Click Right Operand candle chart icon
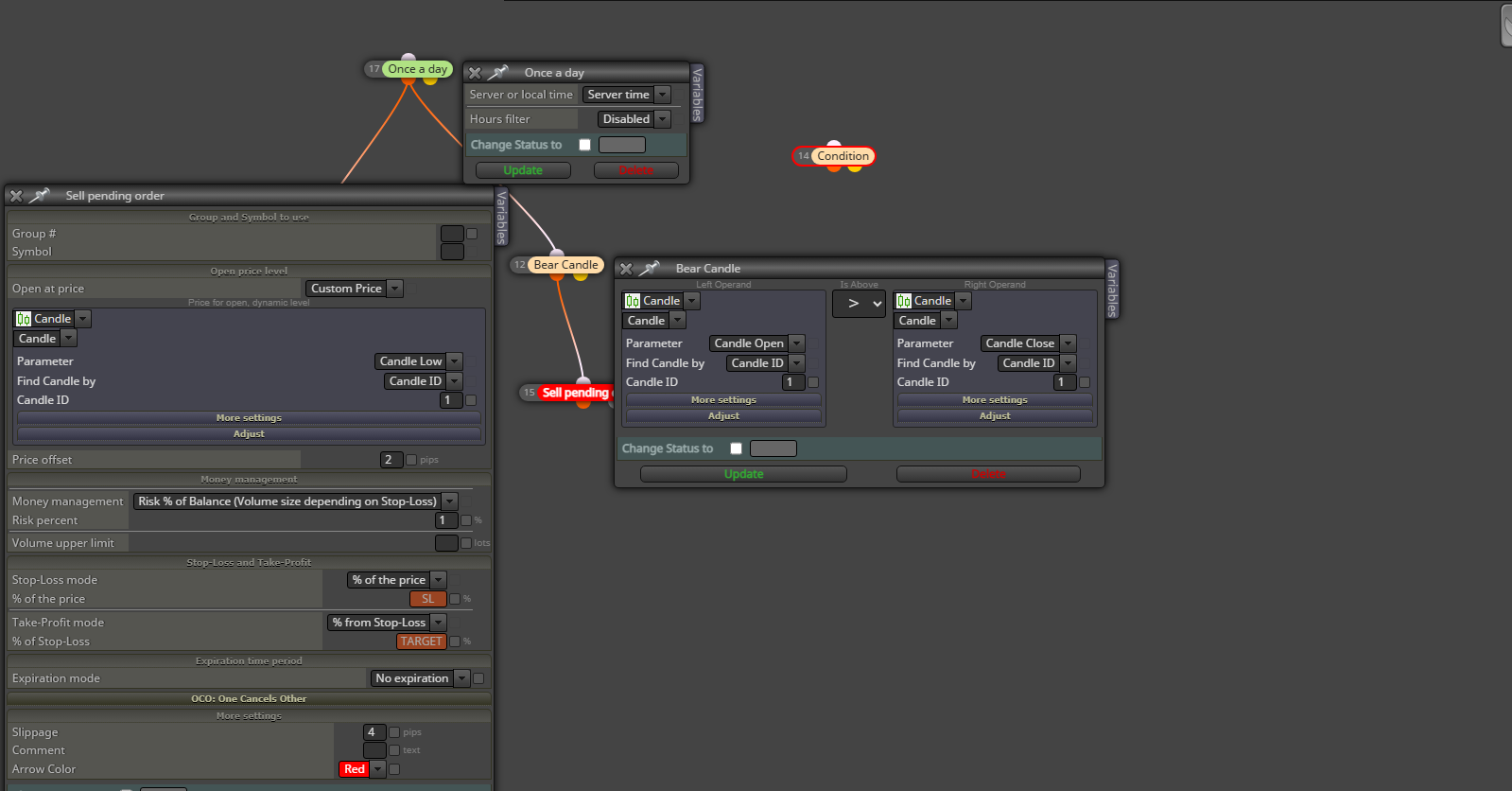1512x791 pixels. [904, 301]
